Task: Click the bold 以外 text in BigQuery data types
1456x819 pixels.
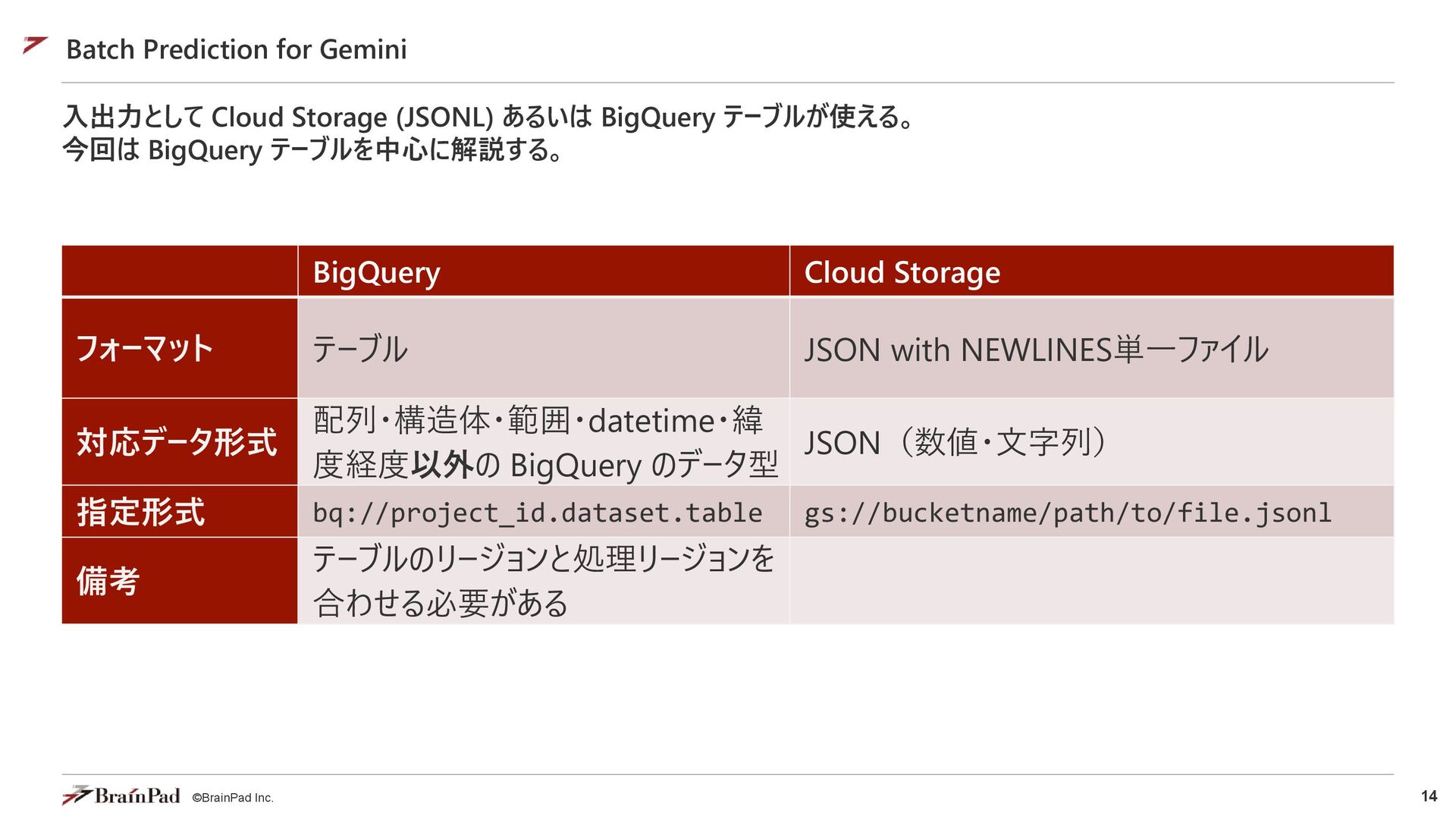Action: coord(442,465)
